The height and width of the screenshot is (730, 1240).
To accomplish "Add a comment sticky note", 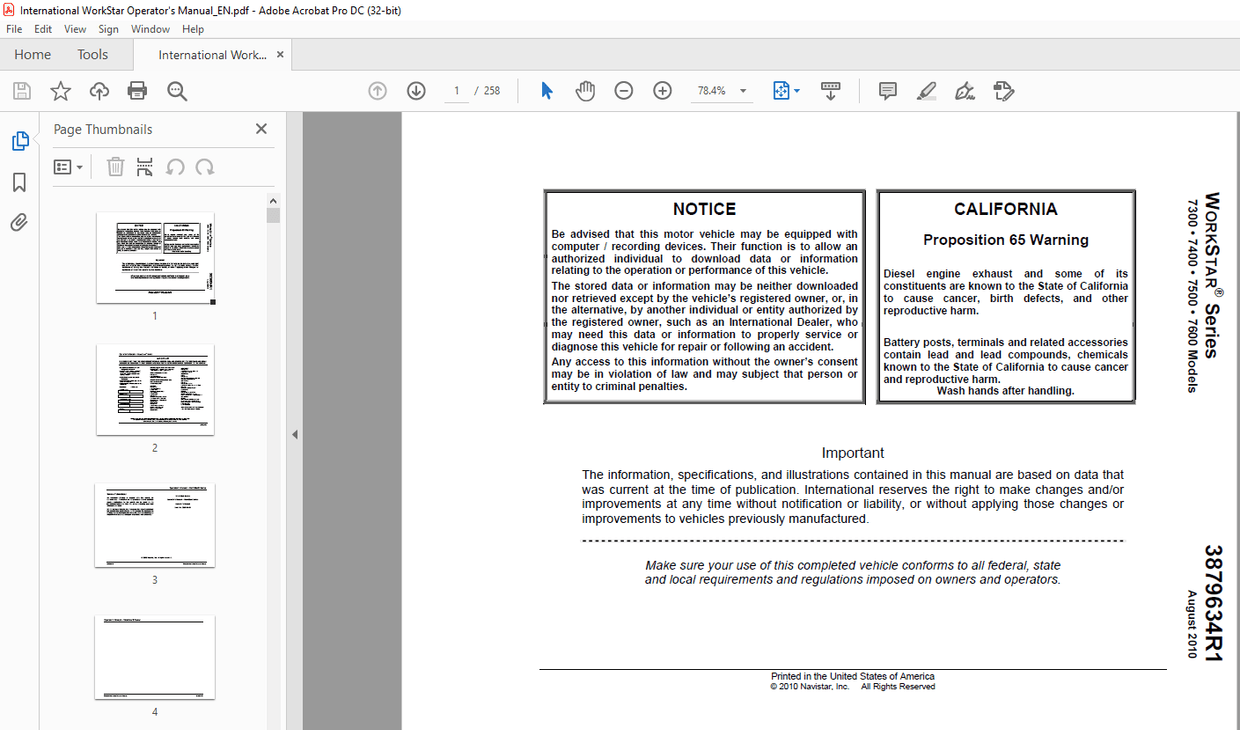I will (887, 91).
